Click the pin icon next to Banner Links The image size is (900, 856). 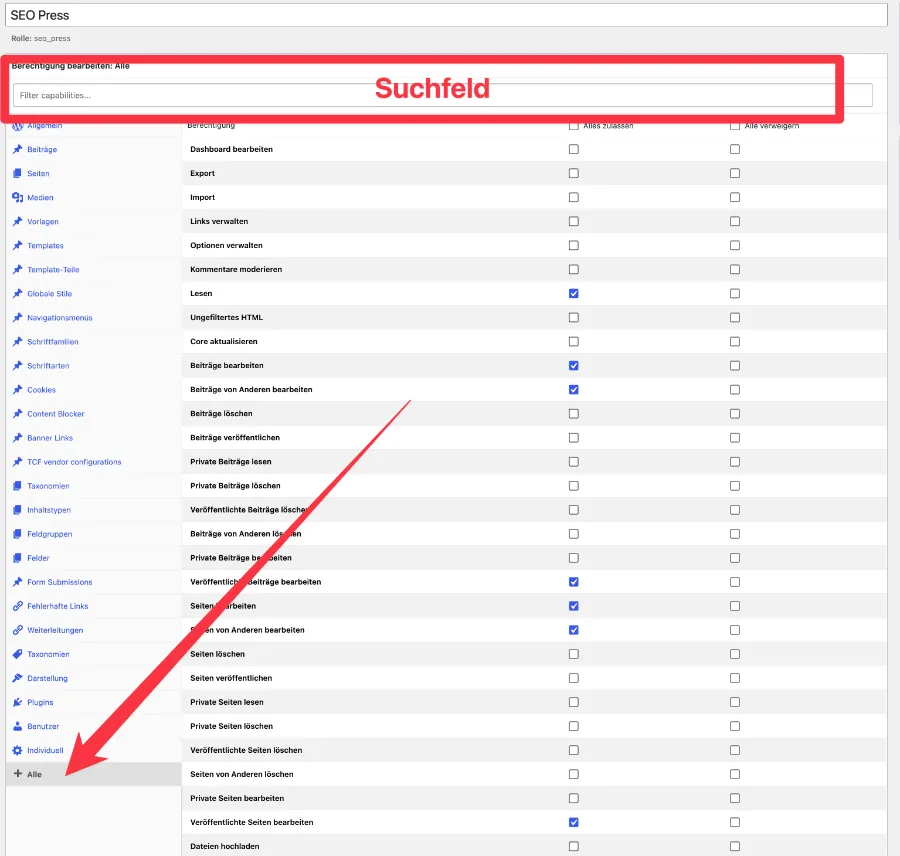point(17,438)
